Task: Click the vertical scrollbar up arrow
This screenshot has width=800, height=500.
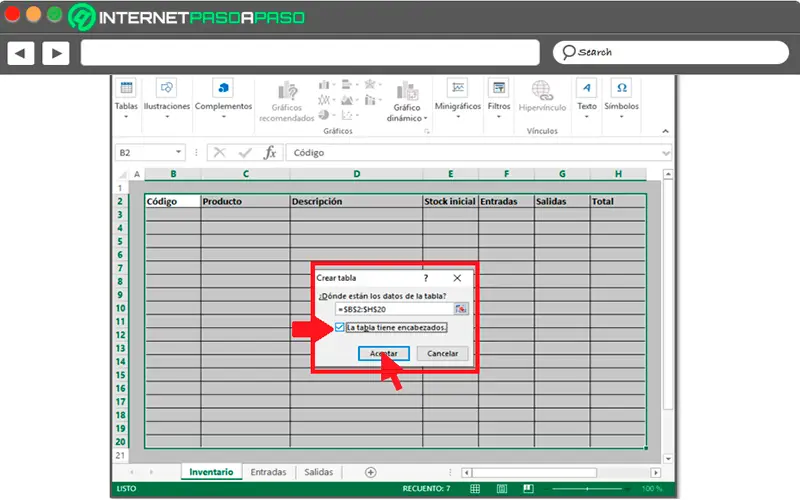Action: (x=668, y=174)
